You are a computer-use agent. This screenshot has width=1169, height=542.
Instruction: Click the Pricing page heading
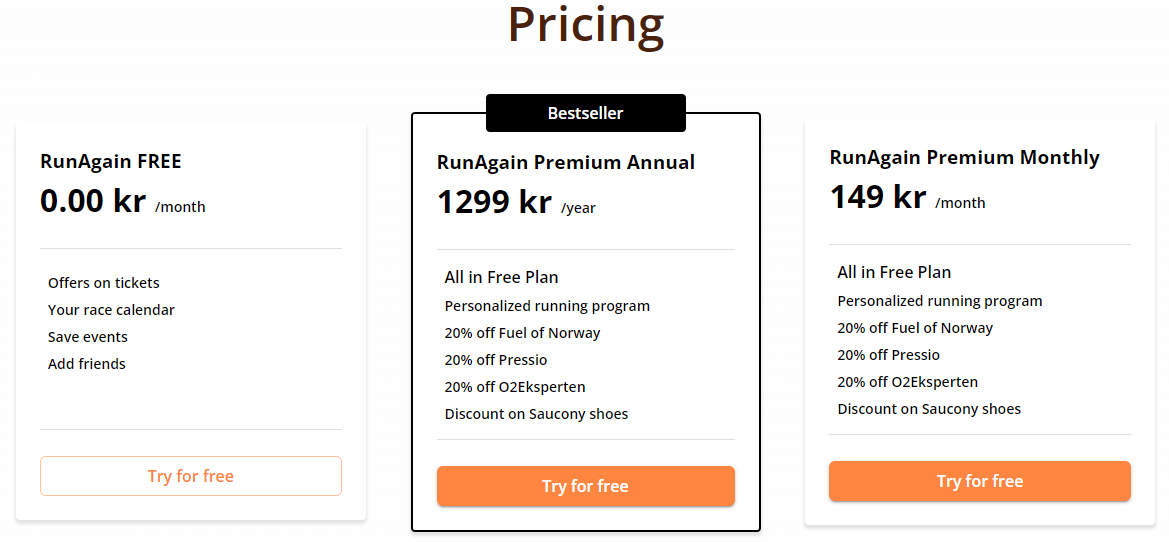[586, 25]
